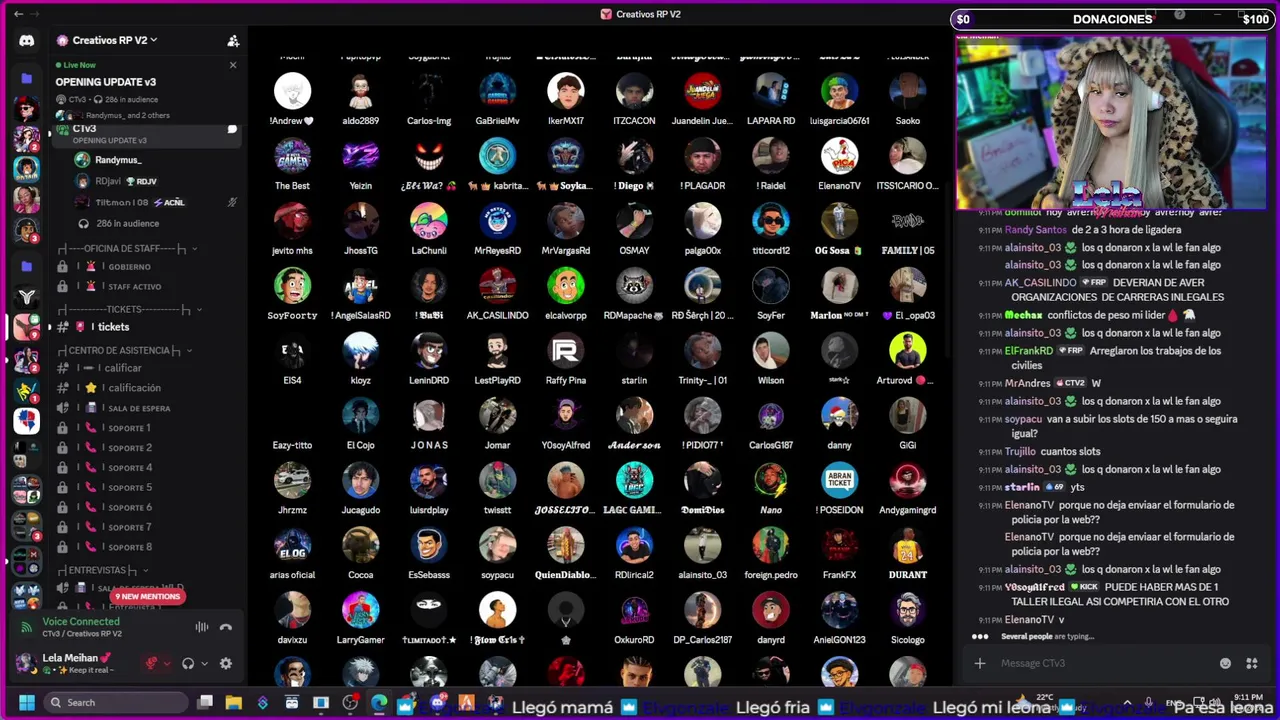
Task: Go back with the left arrow
Action: pos(18,14)
